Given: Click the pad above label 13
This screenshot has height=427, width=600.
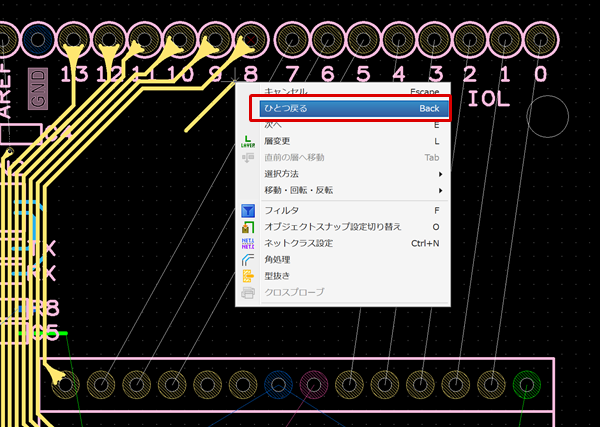Looking at the screenshot, I should 74,39.
